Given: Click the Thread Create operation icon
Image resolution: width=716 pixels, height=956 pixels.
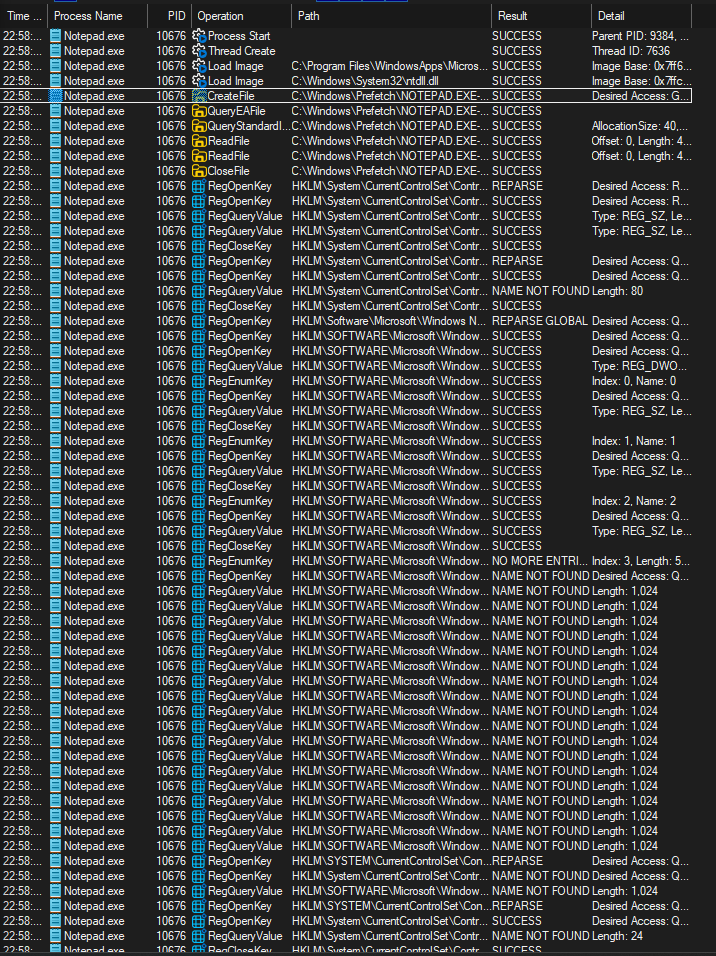Looking at the screenshot, I should pos(199,51).
